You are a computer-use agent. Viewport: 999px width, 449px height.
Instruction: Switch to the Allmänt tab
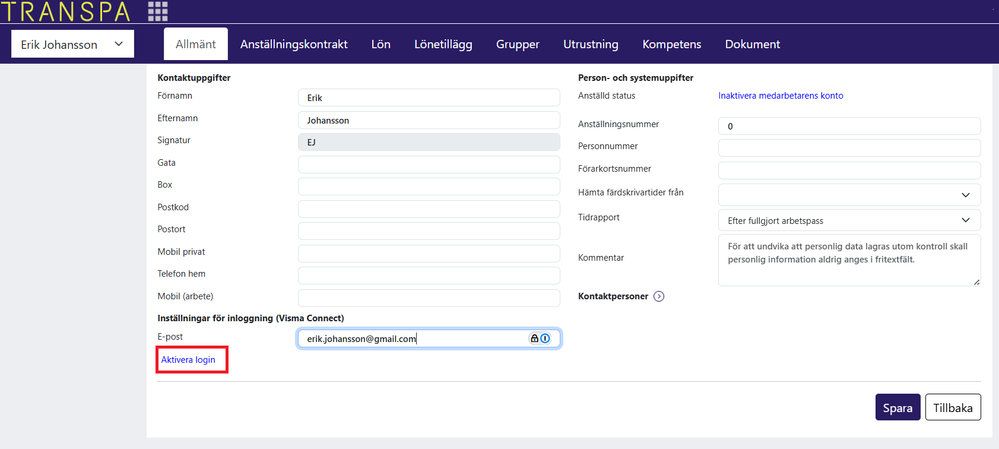196,45
